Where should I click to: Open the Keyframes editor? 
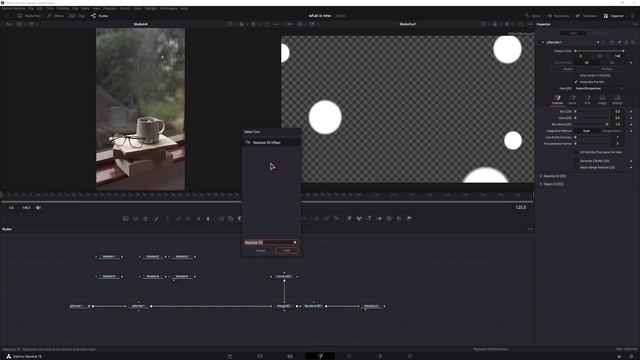click(x=558, y=16)
